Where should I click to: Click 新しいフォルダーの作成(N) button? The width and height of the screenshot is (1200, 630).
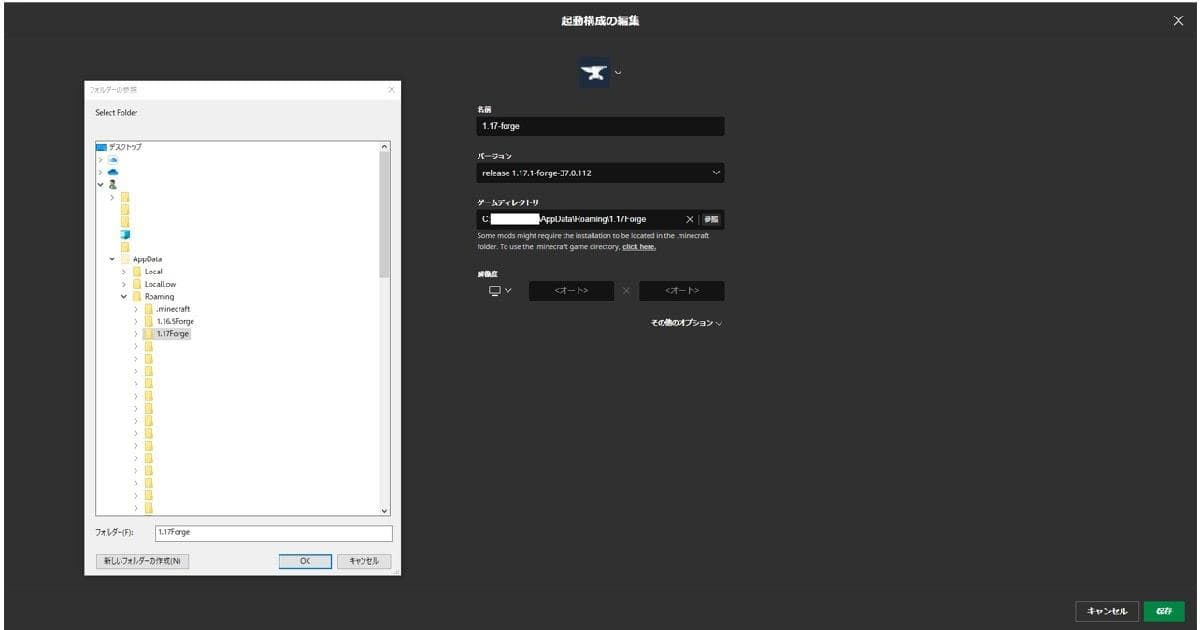(142, 561)
